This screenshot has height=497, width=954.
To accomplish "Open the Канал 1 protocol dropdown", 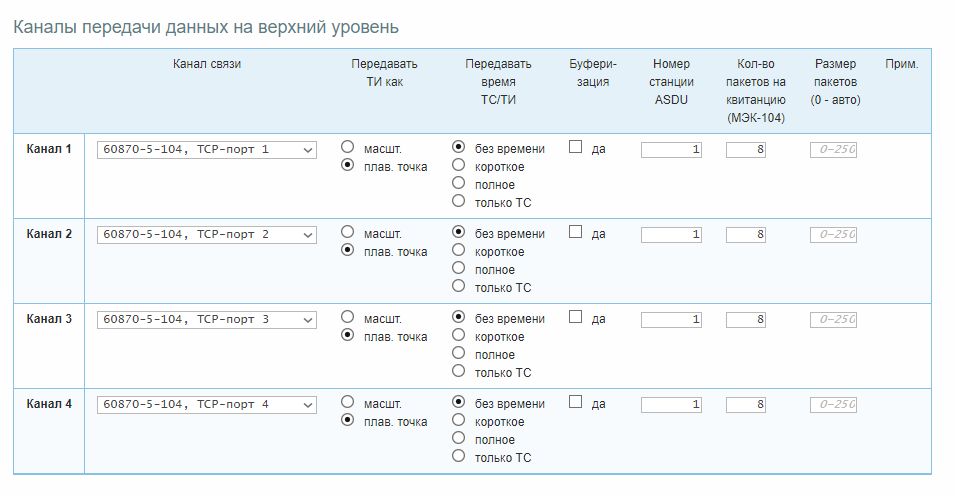I will point(207,150).
